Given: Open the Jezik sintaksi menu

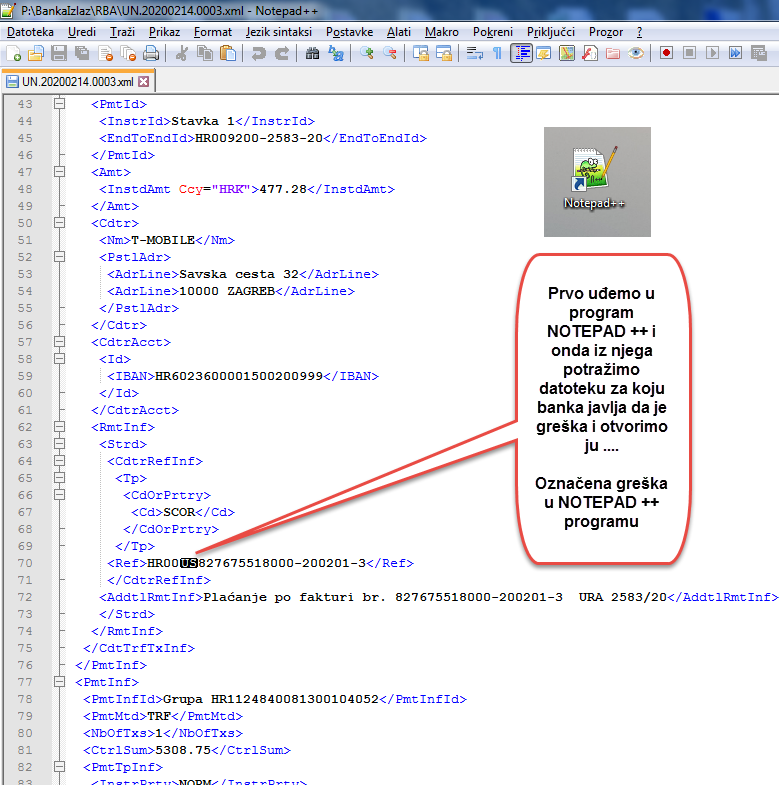Looking at the screenshot, I should (278, 32).
